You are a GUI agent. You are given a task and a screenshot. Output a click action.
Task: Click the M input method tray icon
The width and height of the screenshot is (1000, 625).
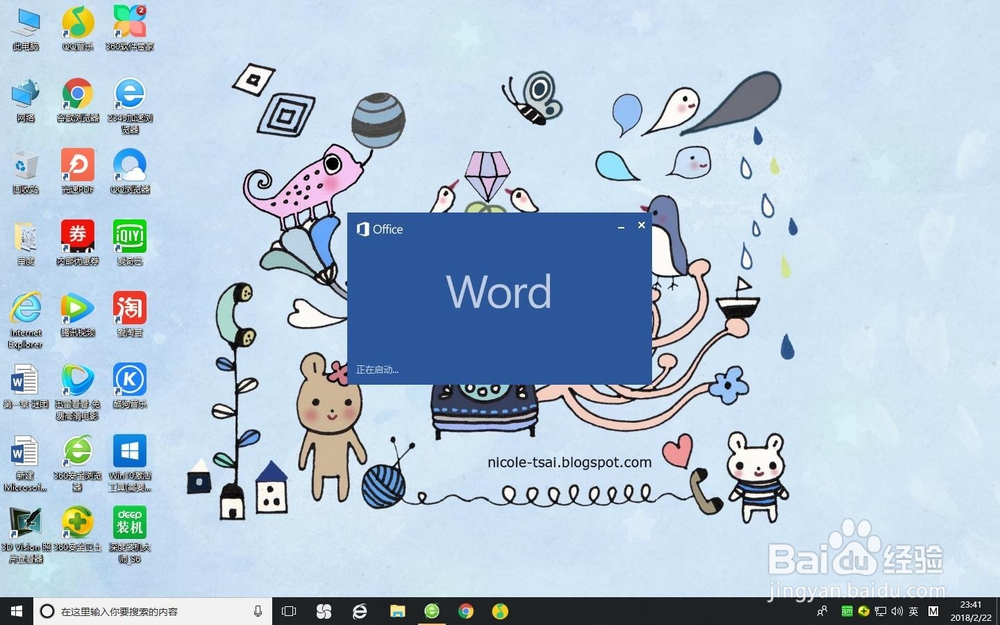point(933,612)
